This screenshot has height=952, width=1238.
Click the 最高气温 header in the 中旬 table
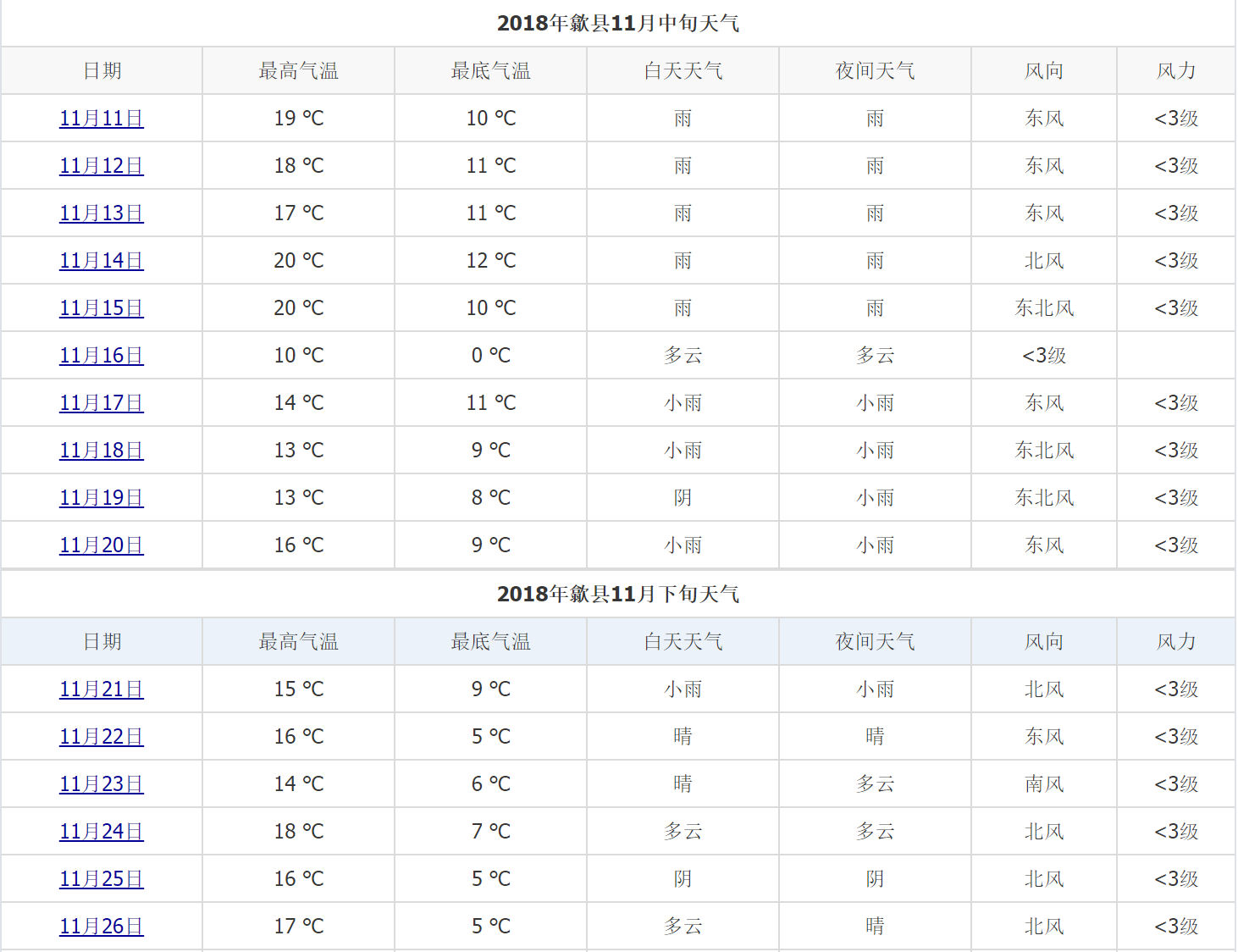point(299,71)
